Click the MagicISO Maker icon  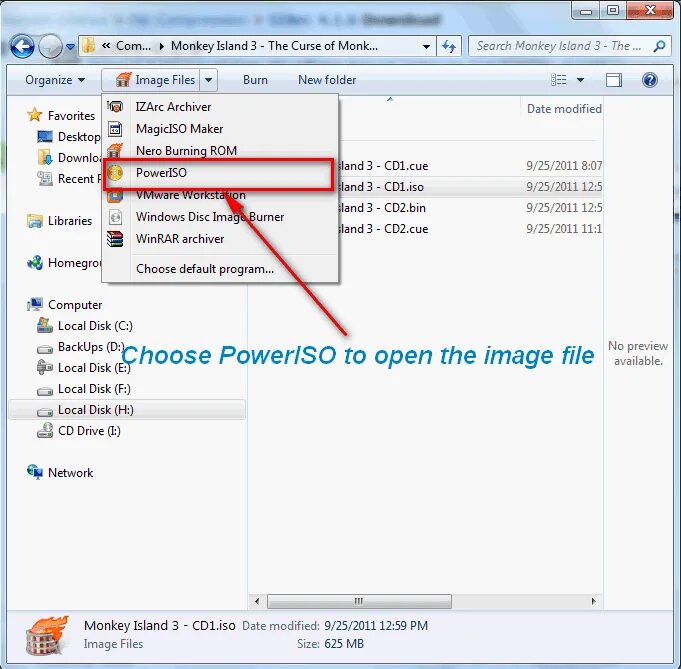115,129
